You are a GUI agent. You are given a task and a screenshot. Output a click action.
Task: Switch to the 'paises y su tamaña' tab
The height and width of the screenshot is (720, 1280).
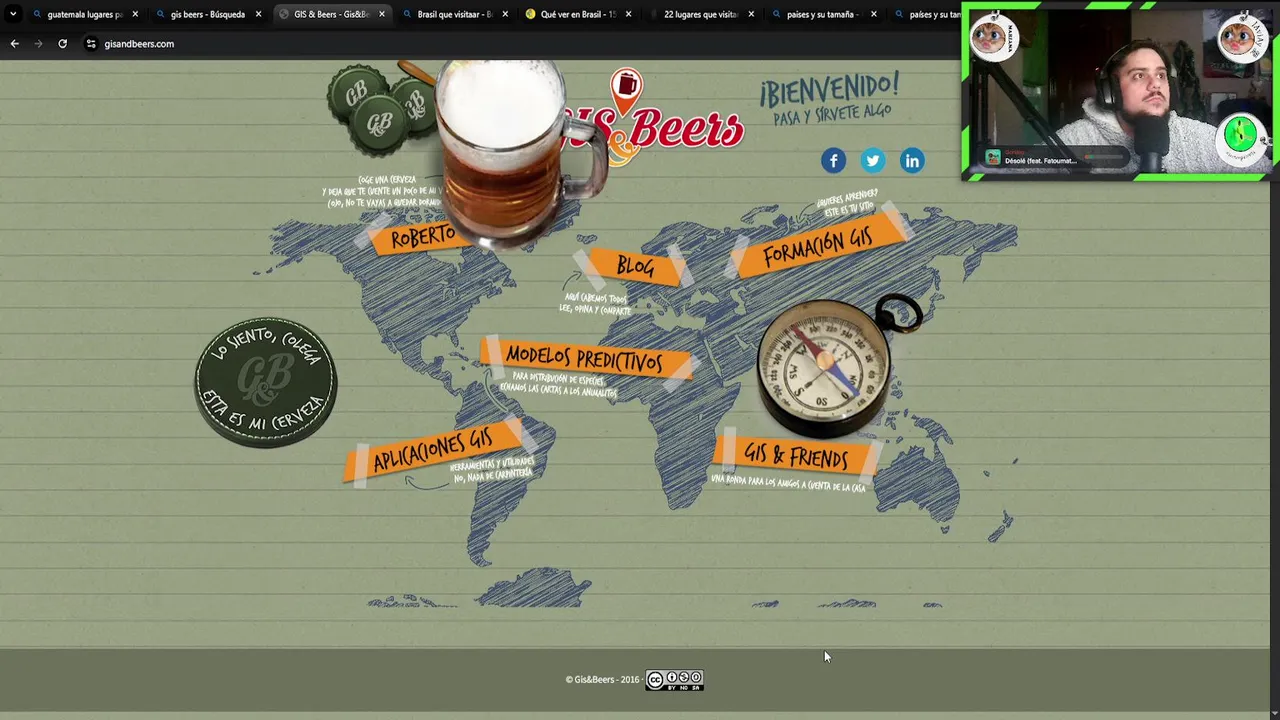pos(824,14)
